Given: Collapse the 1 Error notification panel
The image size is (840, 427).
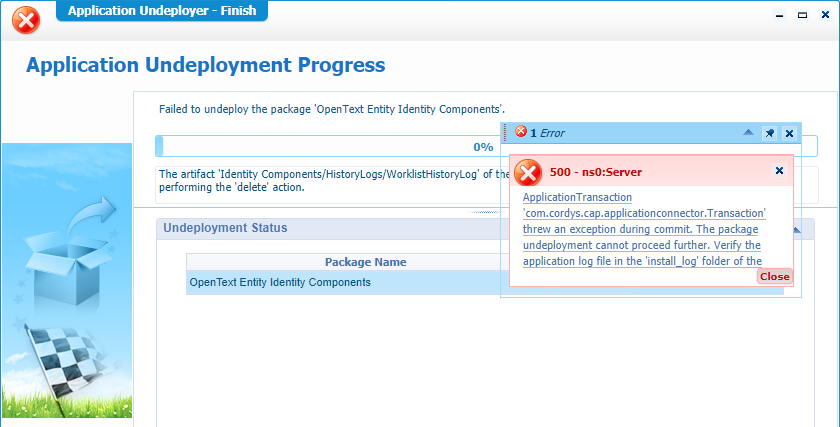Looking at the screenshot, I should (748, 133).
